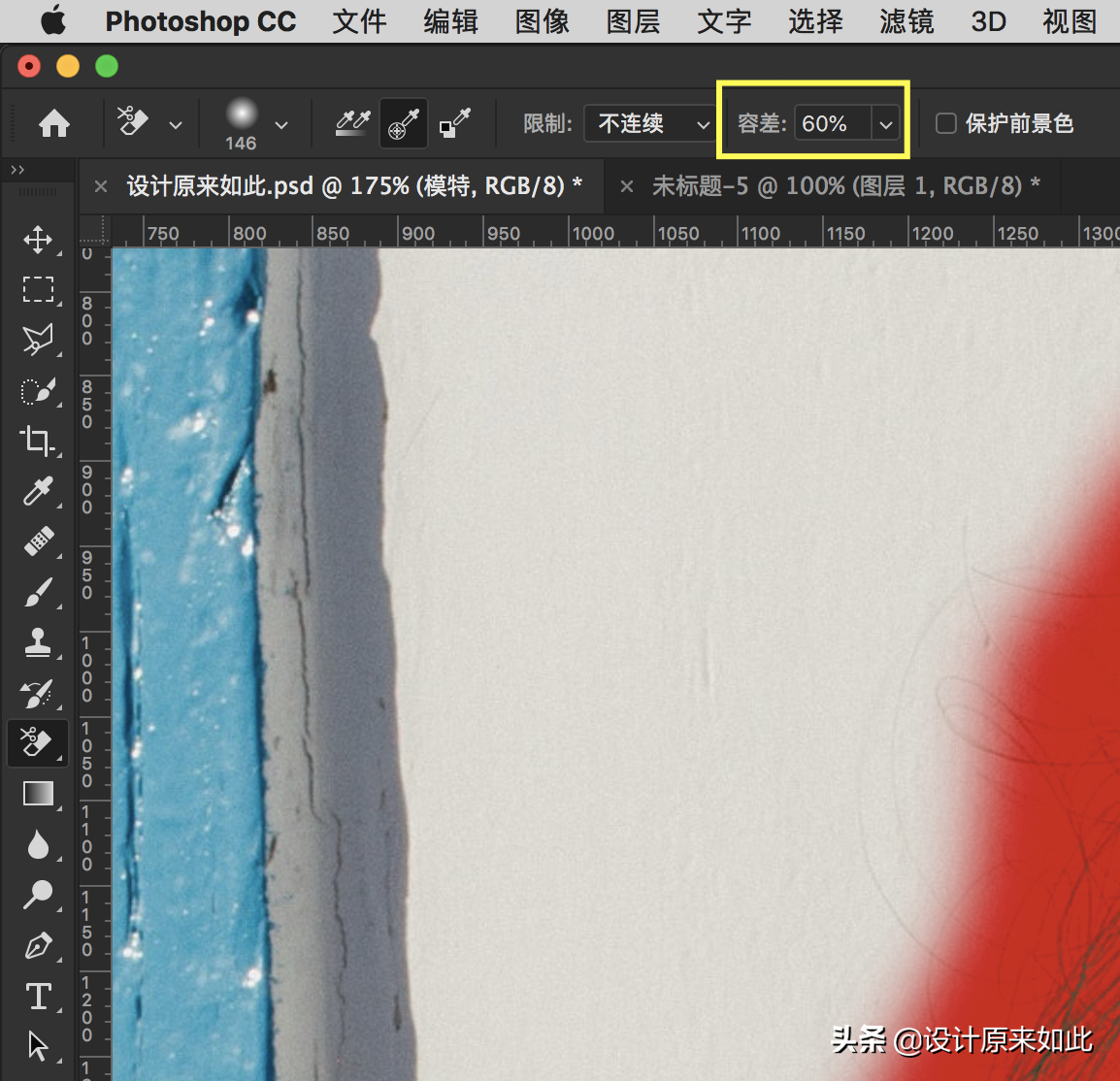
Task: Open the 视图 menu
Action: point(1070,21)
